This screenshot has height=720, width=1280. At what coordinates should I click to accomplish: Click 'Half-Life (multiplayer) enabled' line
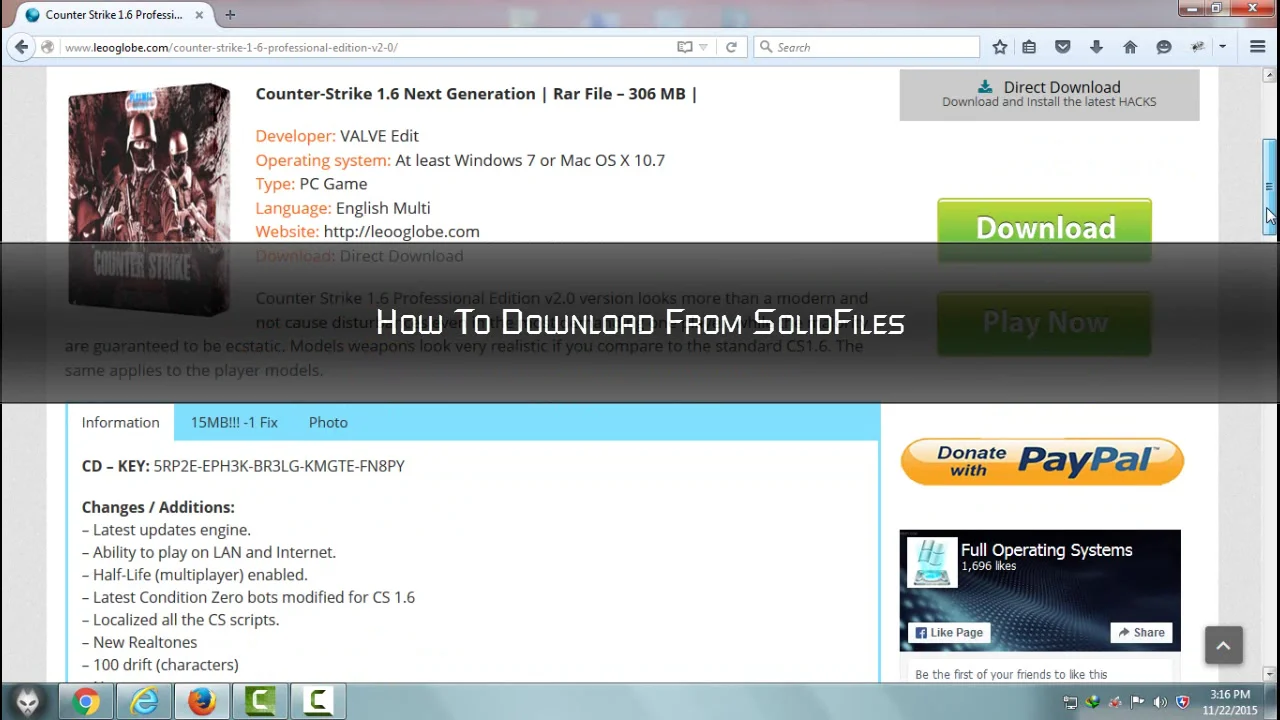tap(195, 575)
